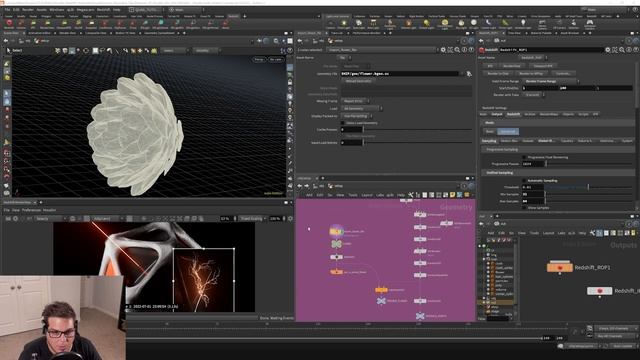This screenshot has width=640, height=360.
Task: Open the Megascans menu
Action: coord(85,9)
